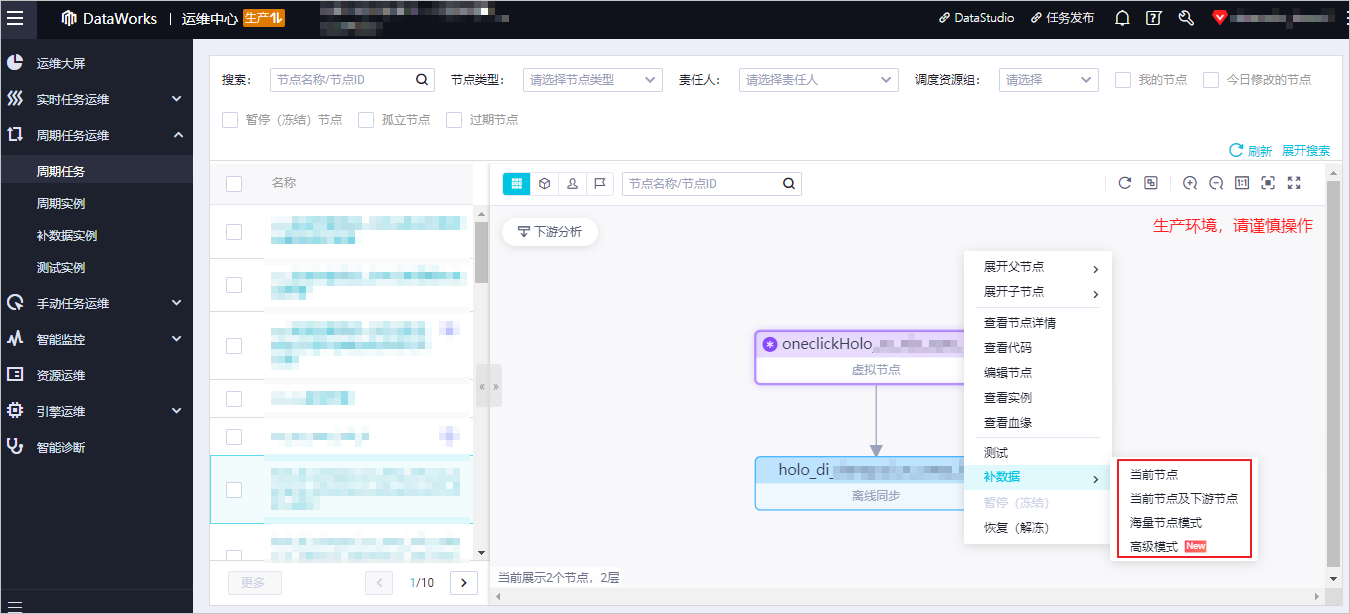Check the 暂停（冻结）节点 checkbox
The image size is (1350, 614).
[230, 120]
